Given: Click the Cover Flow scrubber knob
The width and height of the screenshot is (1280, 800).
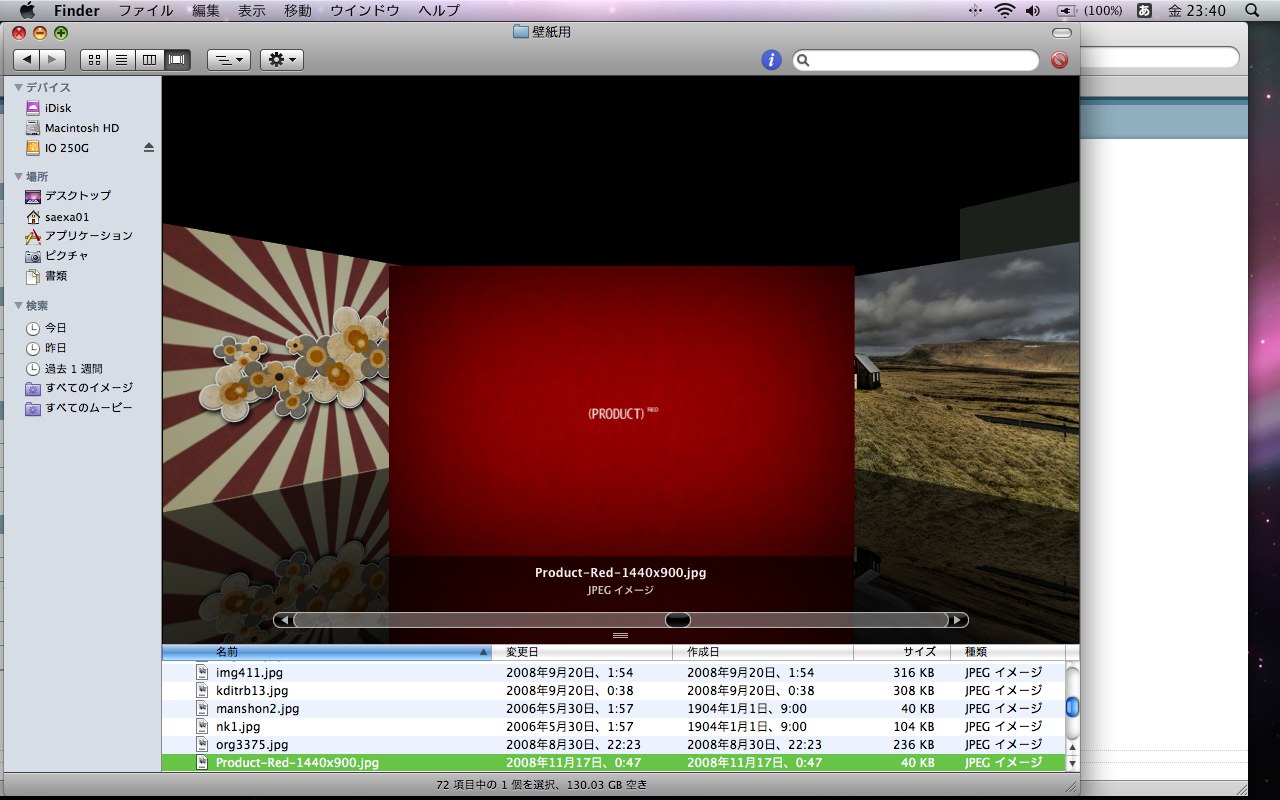Looking at the screenshot, I should [678, 620].
